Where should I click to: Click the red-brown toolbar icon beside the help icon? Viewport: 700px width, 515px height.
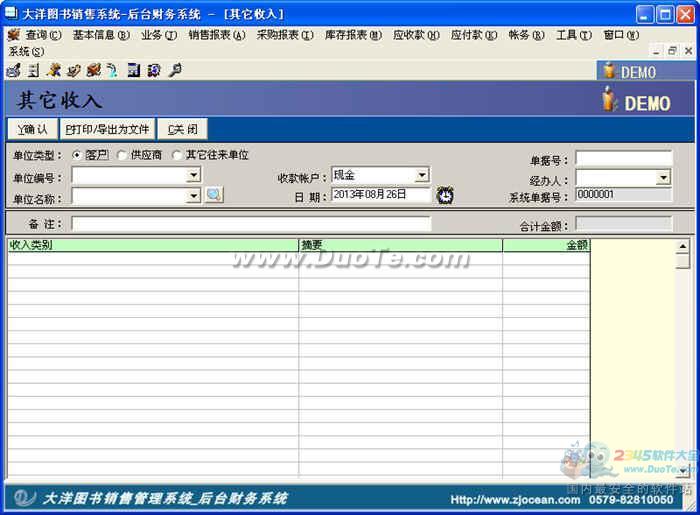[94, 70]
